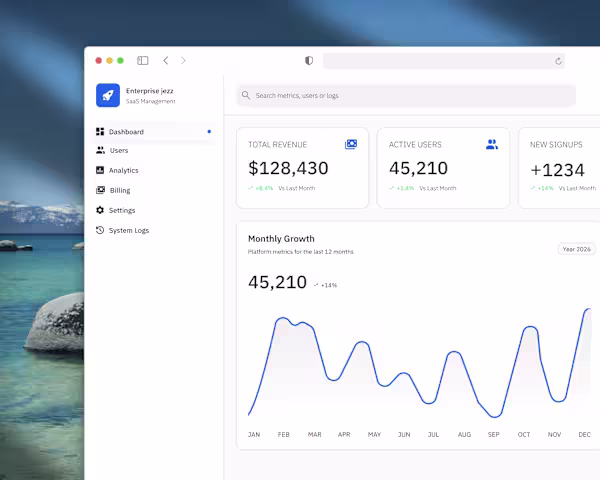Open the Users sidebar item

click(x=154, y=150)
